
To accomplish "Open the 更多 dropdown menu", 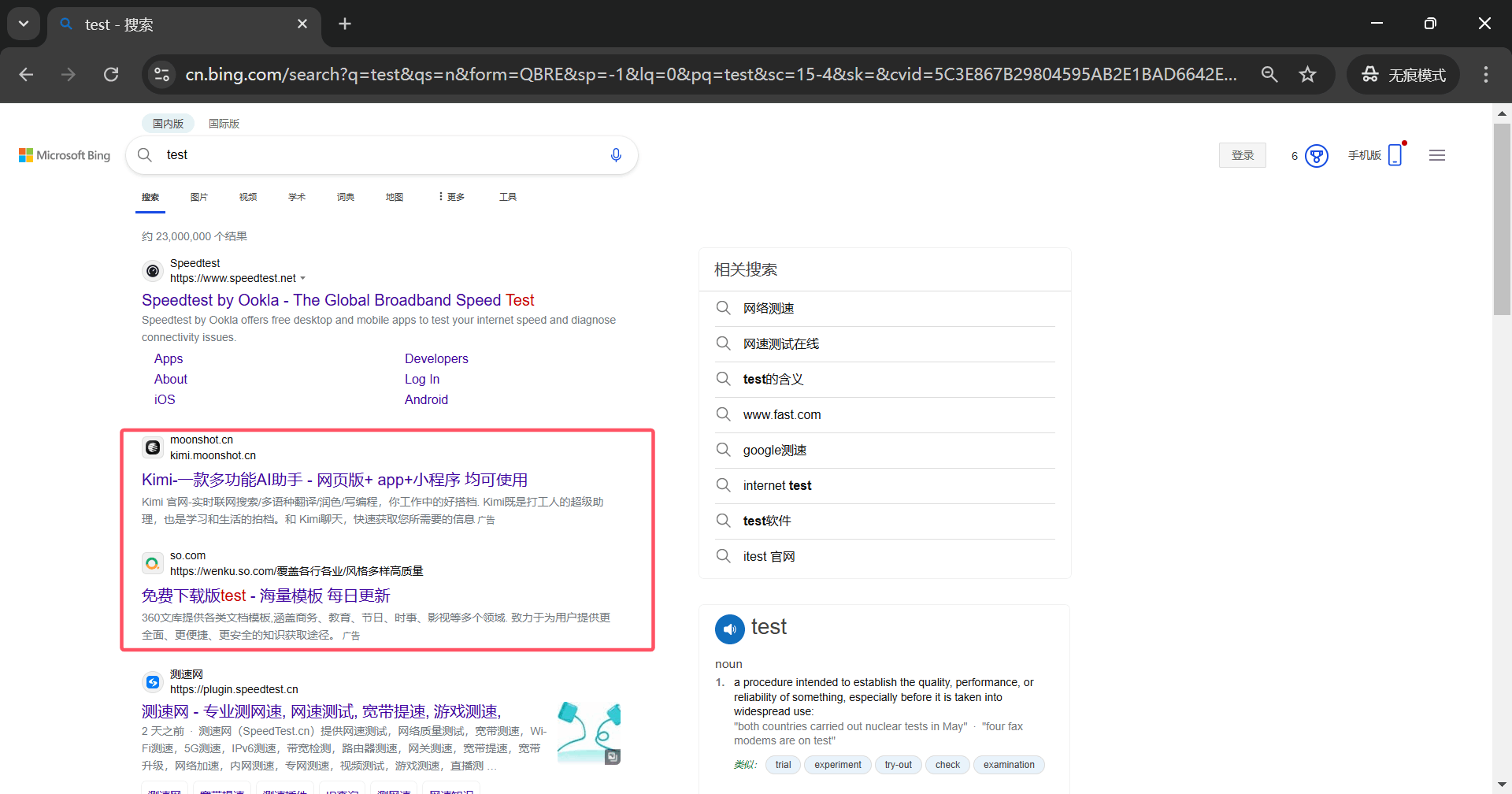I will [x=450, y=197].
